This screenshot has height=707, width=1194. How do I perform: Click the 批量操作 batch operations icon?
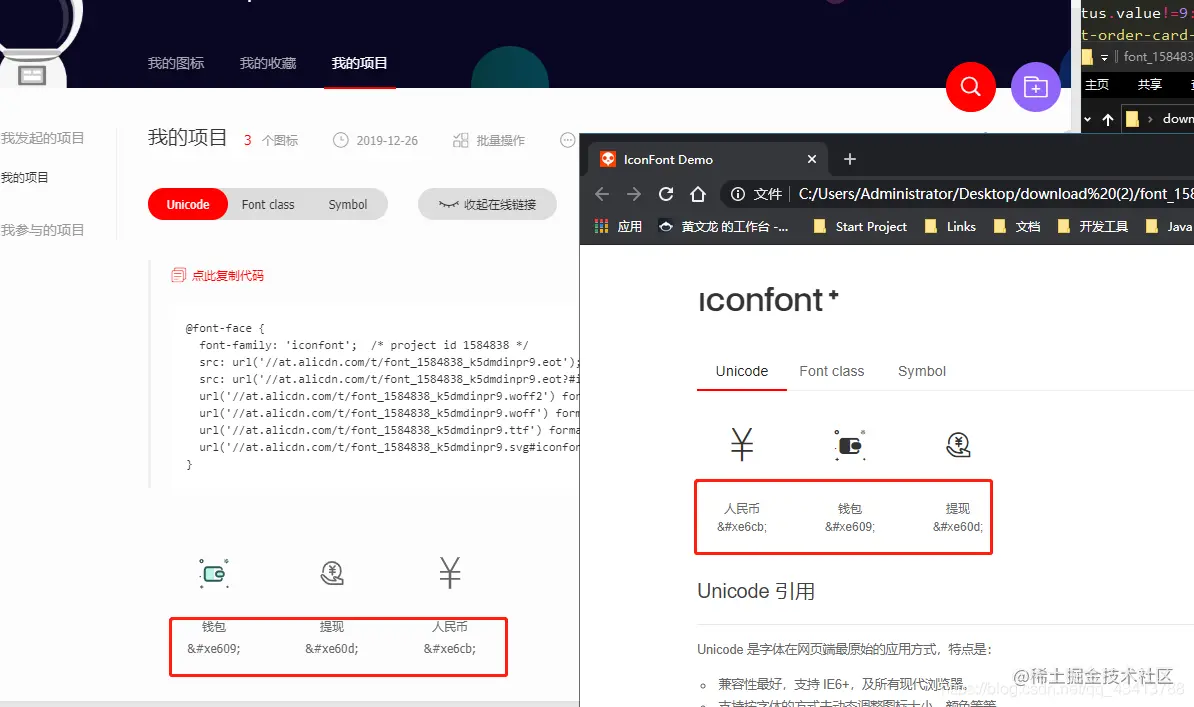click(x=485, y=139)
